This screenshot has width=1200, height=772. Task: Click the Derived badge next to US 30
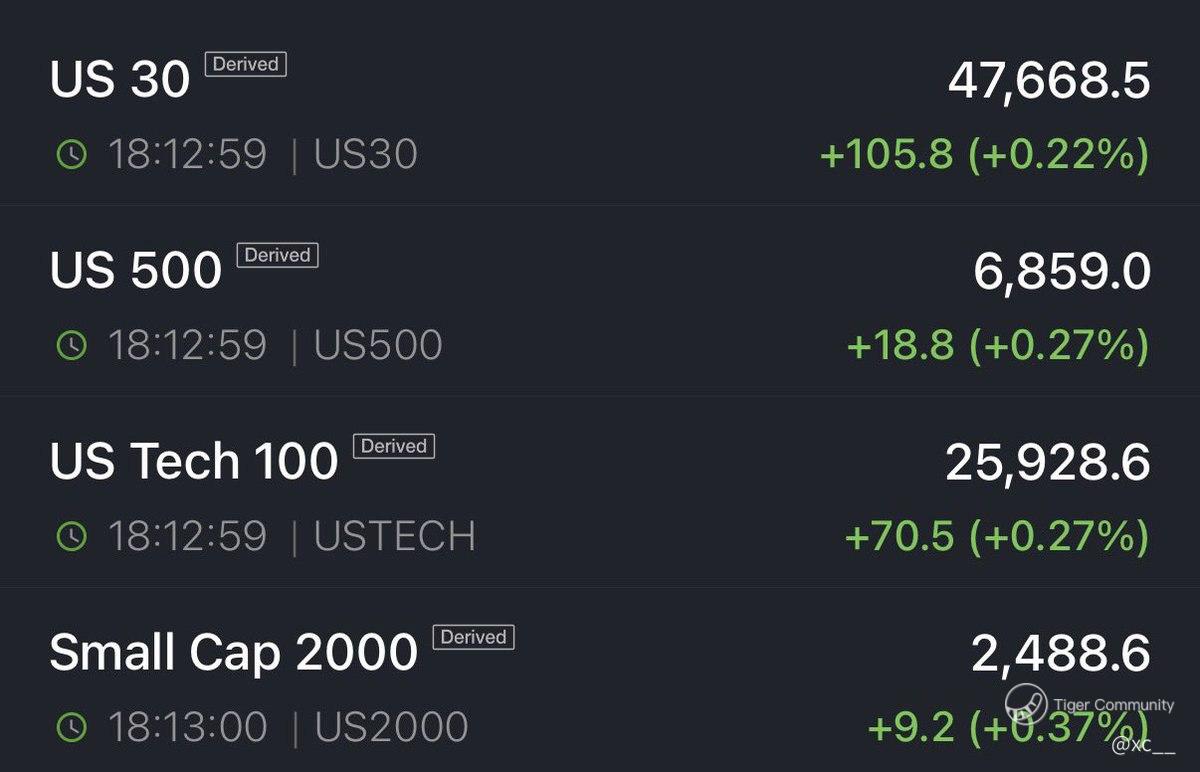(x=246, y=64)
